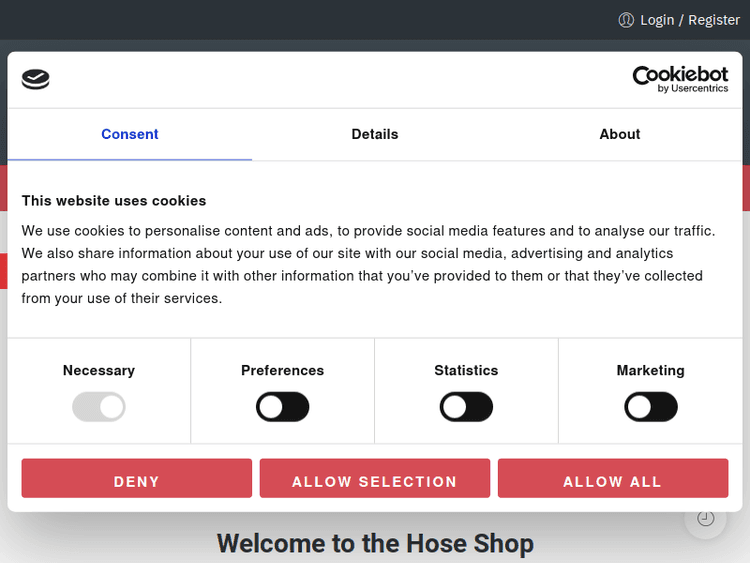Viewport: 750px width, 563px height.
Task: Open the Cookiebot by Usercentrics logo link
Action: pyautogui.click(x=680, y=79)
